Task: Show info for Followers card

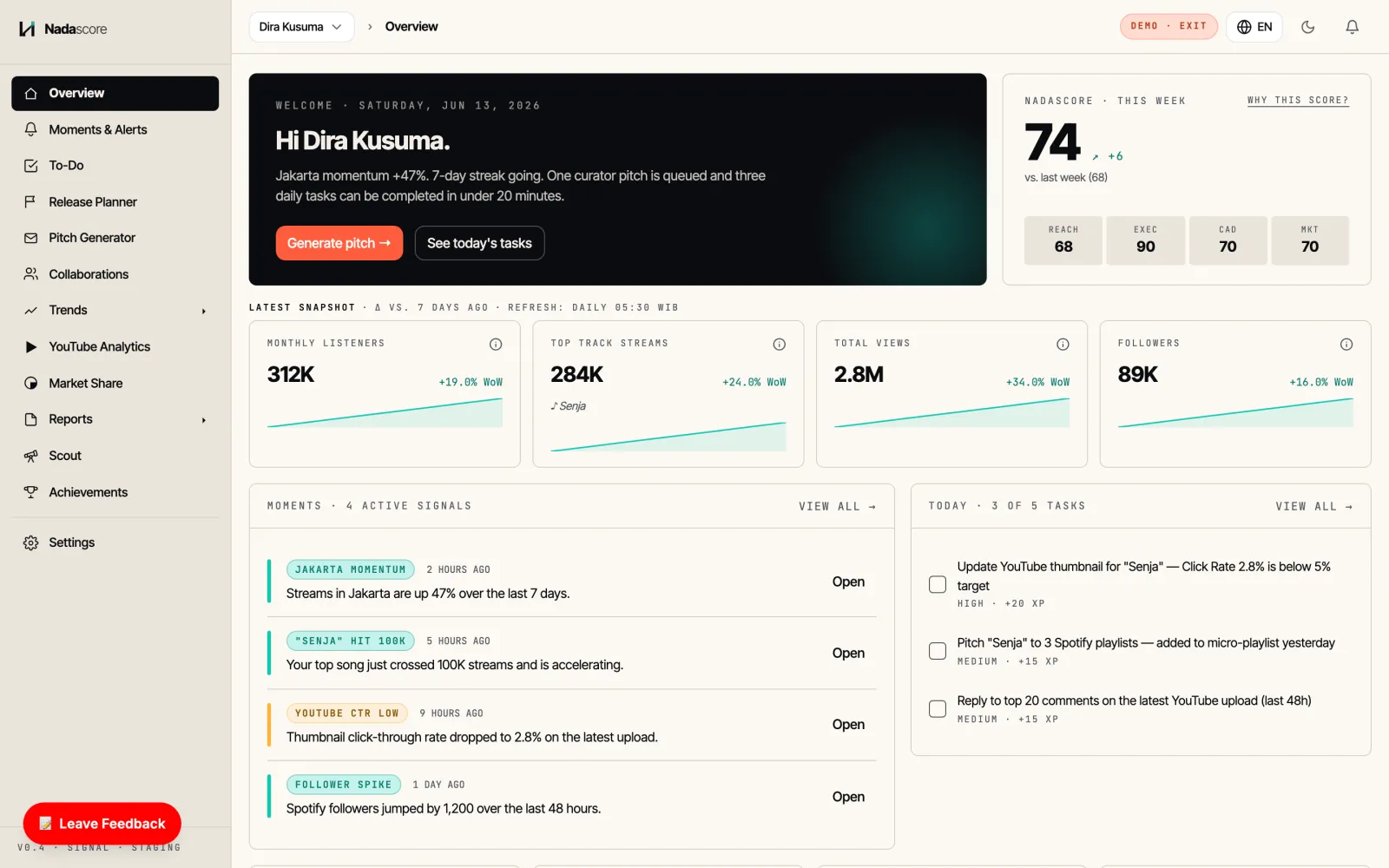Action: 1346,345
